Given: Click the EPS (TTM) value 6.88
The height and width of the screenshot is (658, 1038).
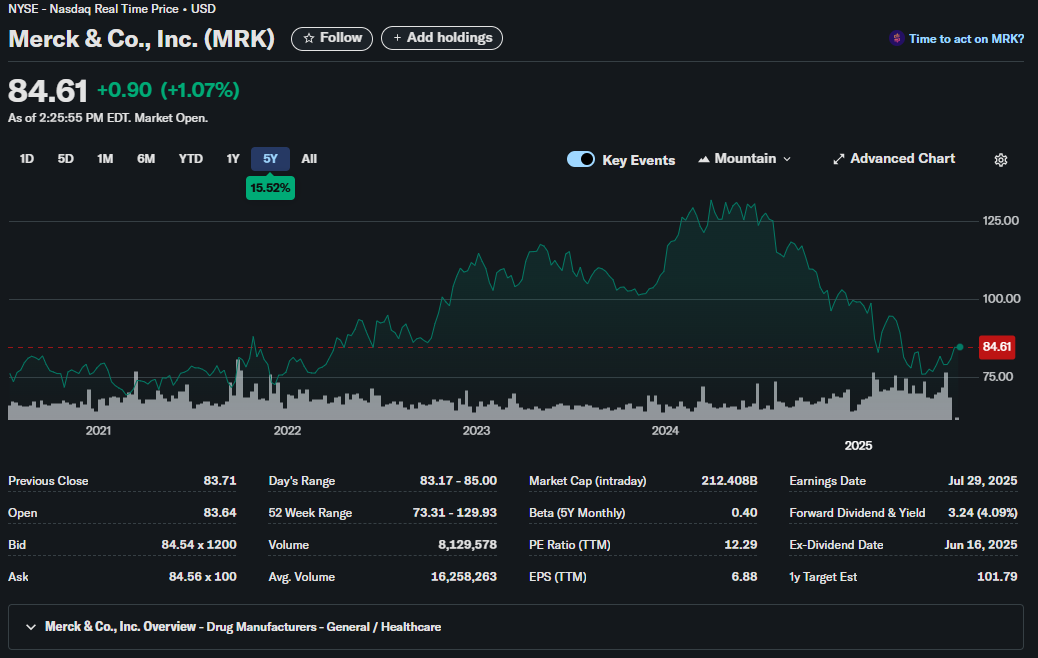Looking at the screenshot, I should point(744,577).
